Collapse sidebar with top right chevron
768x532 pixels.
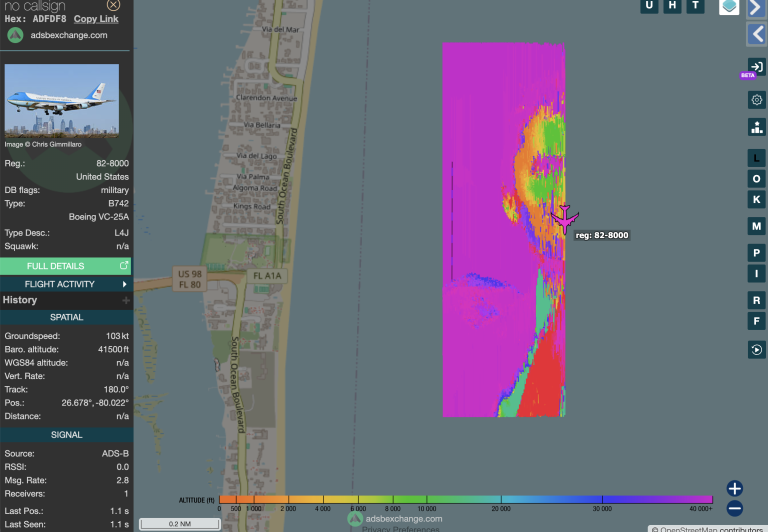(756, 7)
